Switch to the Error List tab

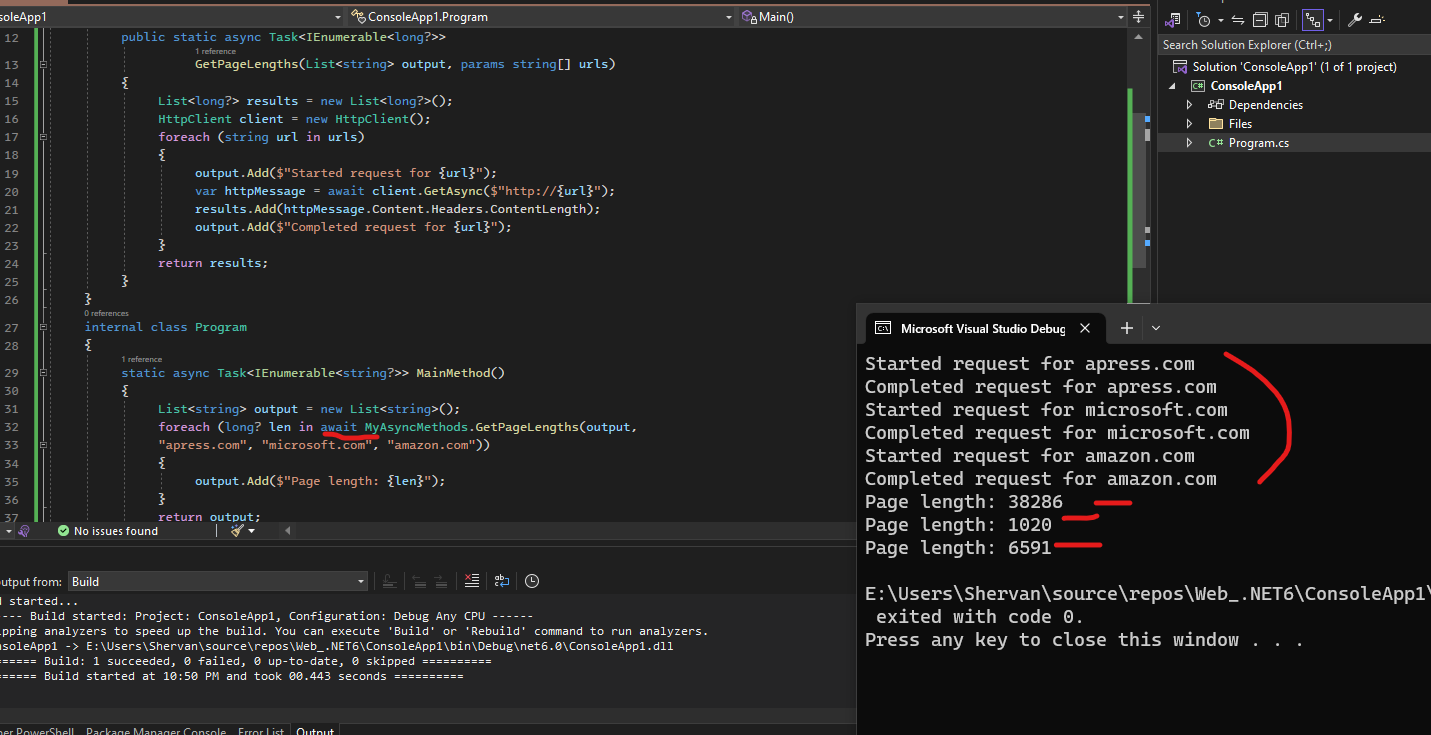(x=261, y=730)
